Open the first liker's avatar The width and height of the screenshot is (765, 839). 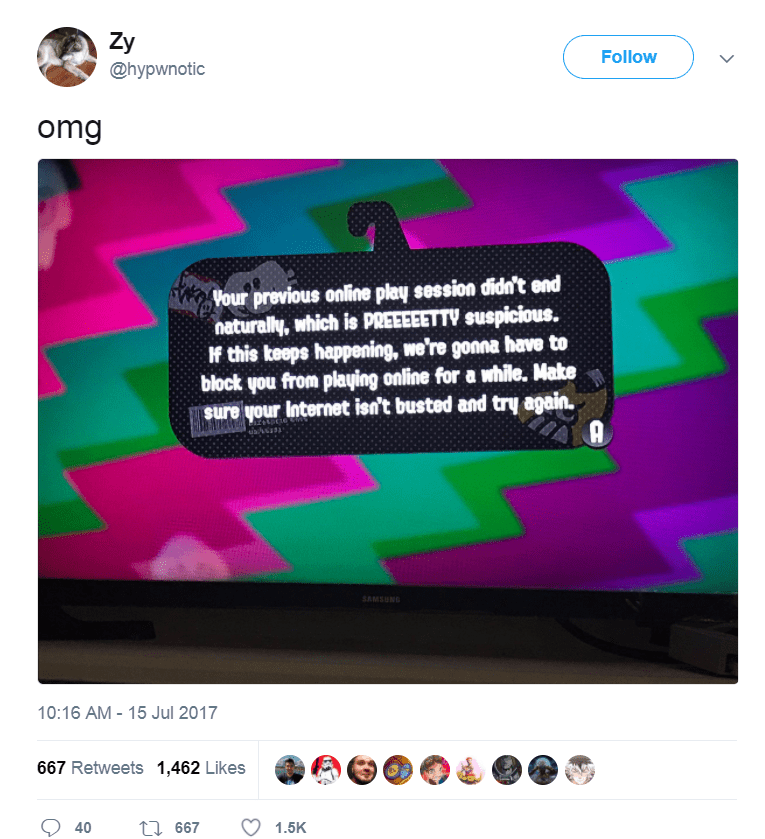(x=289, y=770)
